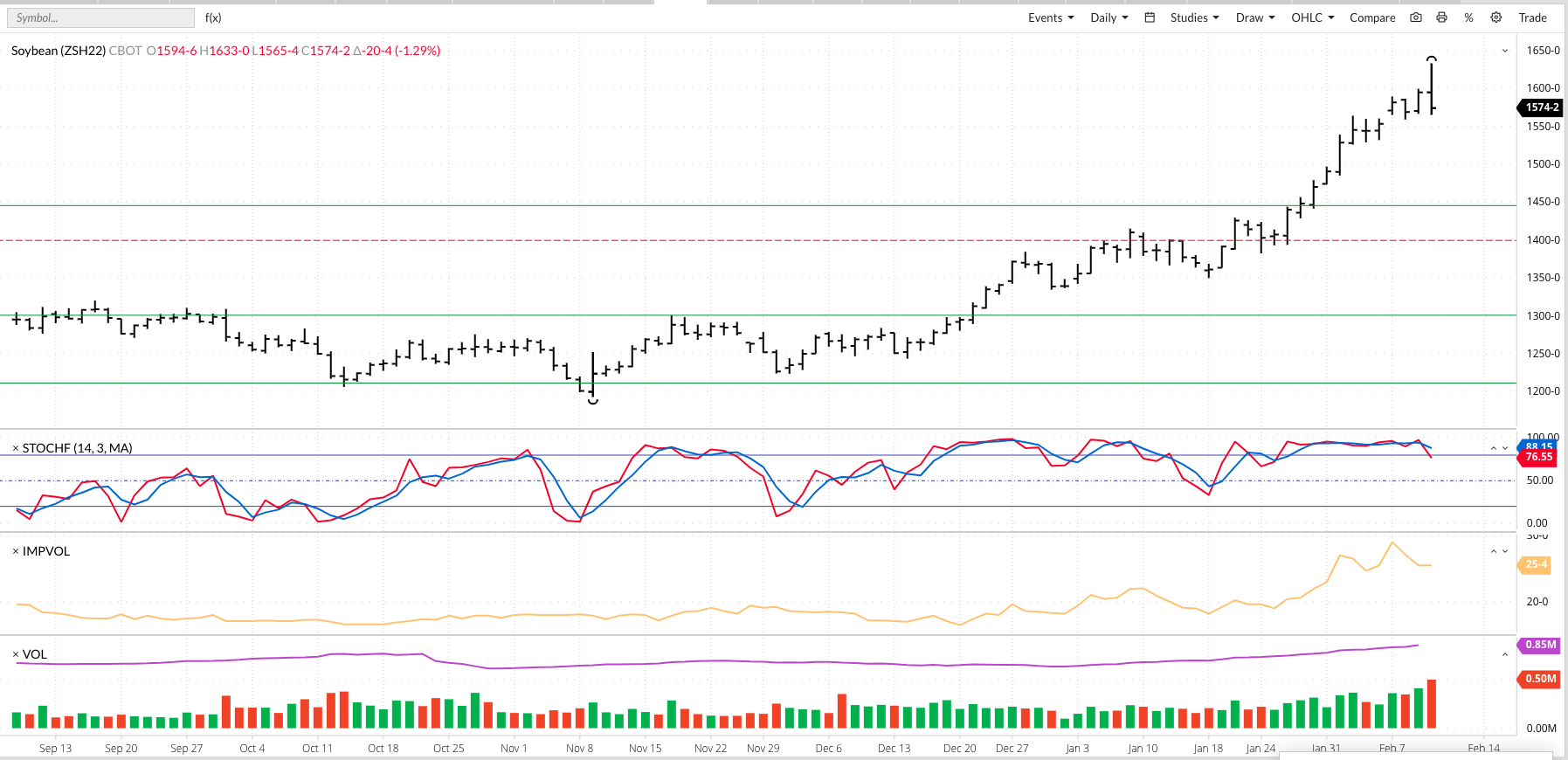The width and height of the screenshot is (1568, 760).
Task: Click the orange 25-4 implied volatility tag
Action: pyautogui.click(x=1537, y=564)
